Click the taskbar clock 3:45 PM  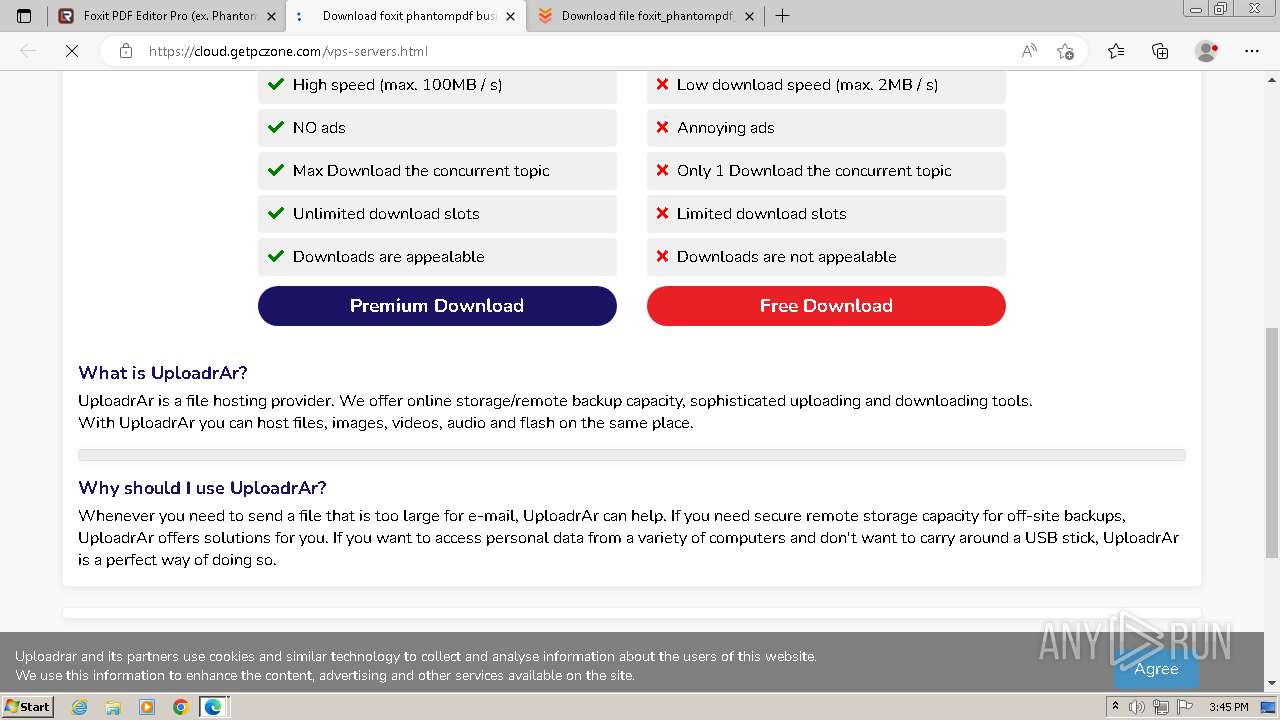(x=1228, y=707)
